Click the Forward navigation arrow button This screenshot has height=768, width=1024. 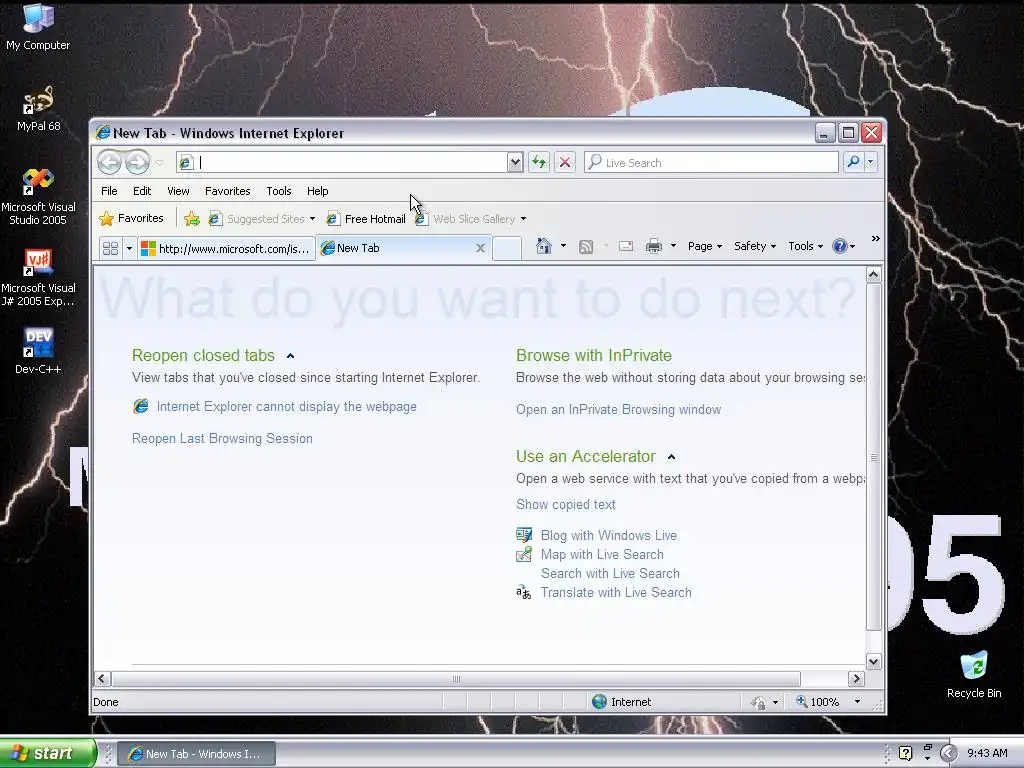click(137, 162)
